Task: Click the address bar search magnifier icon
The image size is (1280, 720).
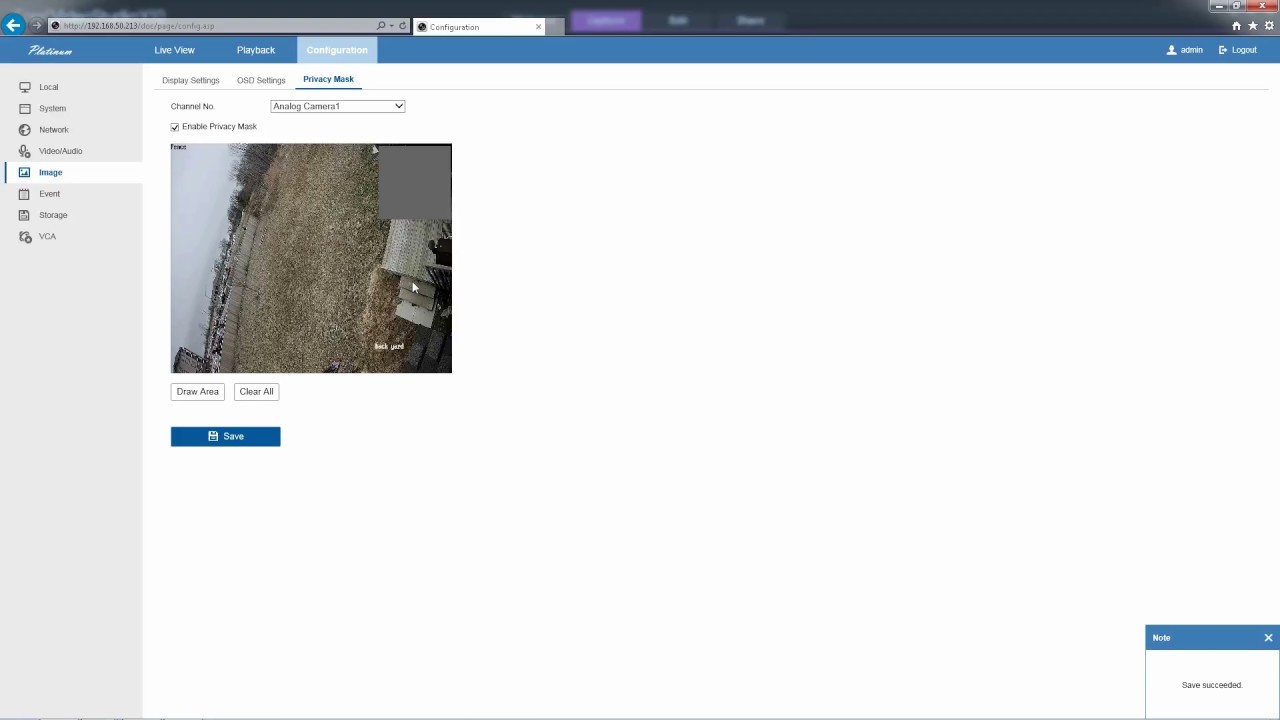Action: (x=381, y=26)
